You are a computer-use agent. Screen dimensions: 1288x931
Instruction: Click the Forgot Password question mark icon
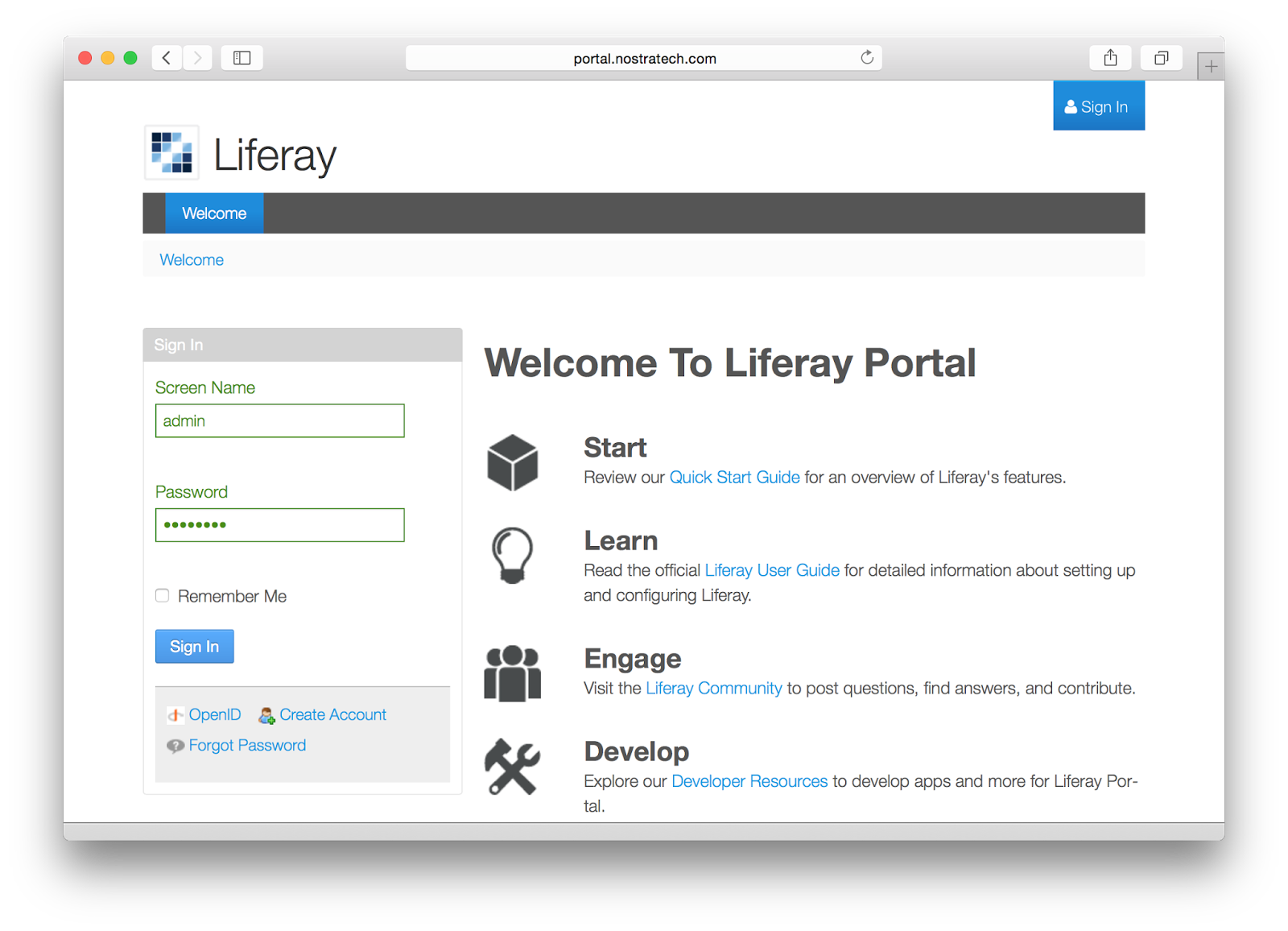coord(175,745)
